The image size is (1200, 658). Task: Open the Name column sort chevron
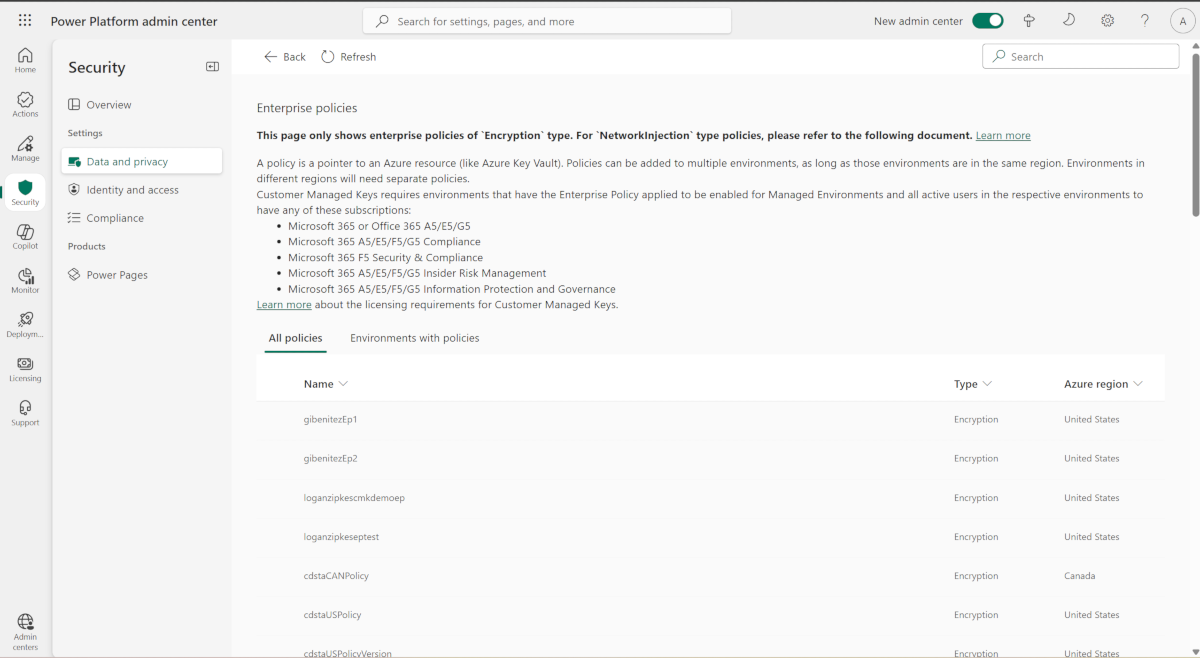coord(343,384)
